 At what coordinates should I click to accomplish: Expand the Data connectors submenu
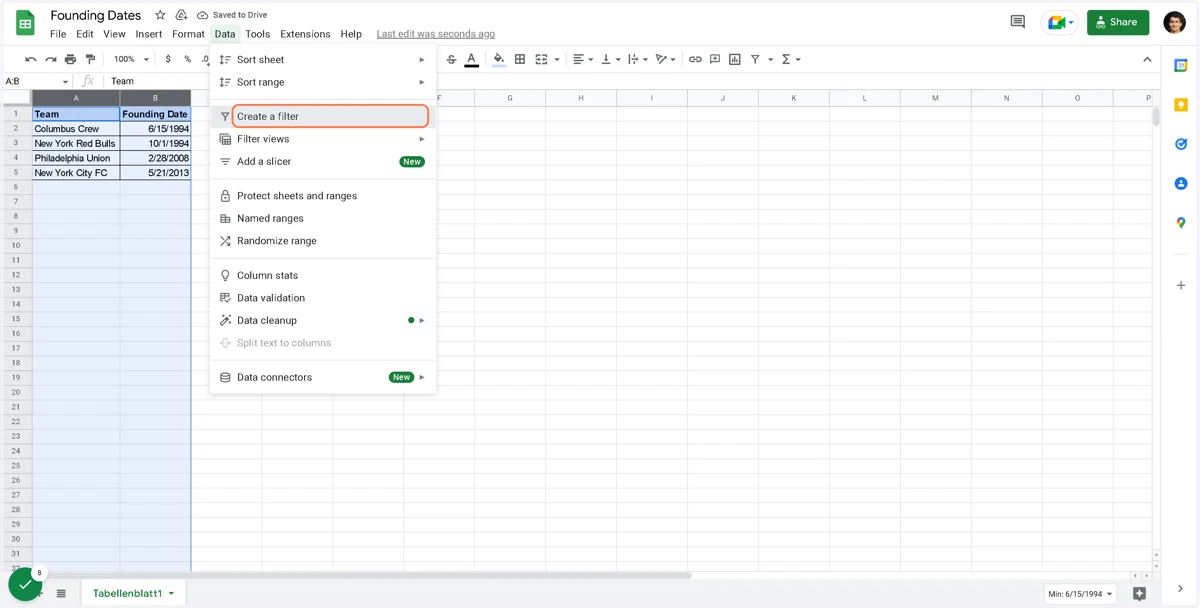coord(323,377)
